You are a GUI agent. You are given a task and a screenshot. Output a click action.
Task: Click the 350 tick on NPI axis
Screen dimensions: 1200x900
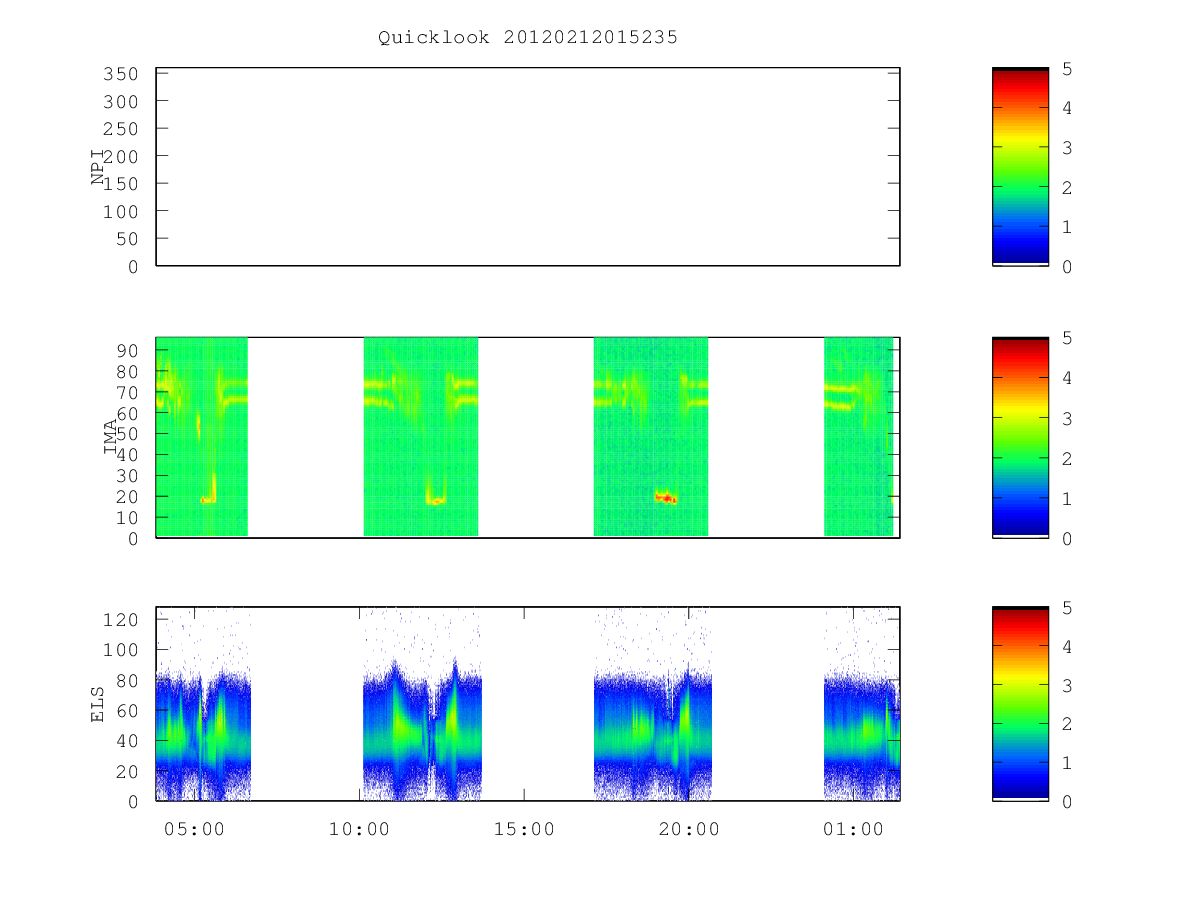[x=120, y=74]
